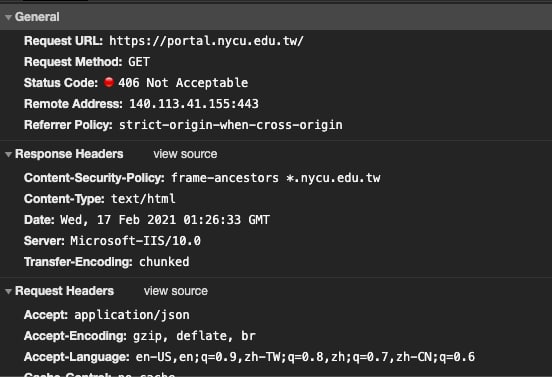Select the Content-Type text/html value
Image resolution: width=552 pixels, height=377 pixels.
click(143, 199)
